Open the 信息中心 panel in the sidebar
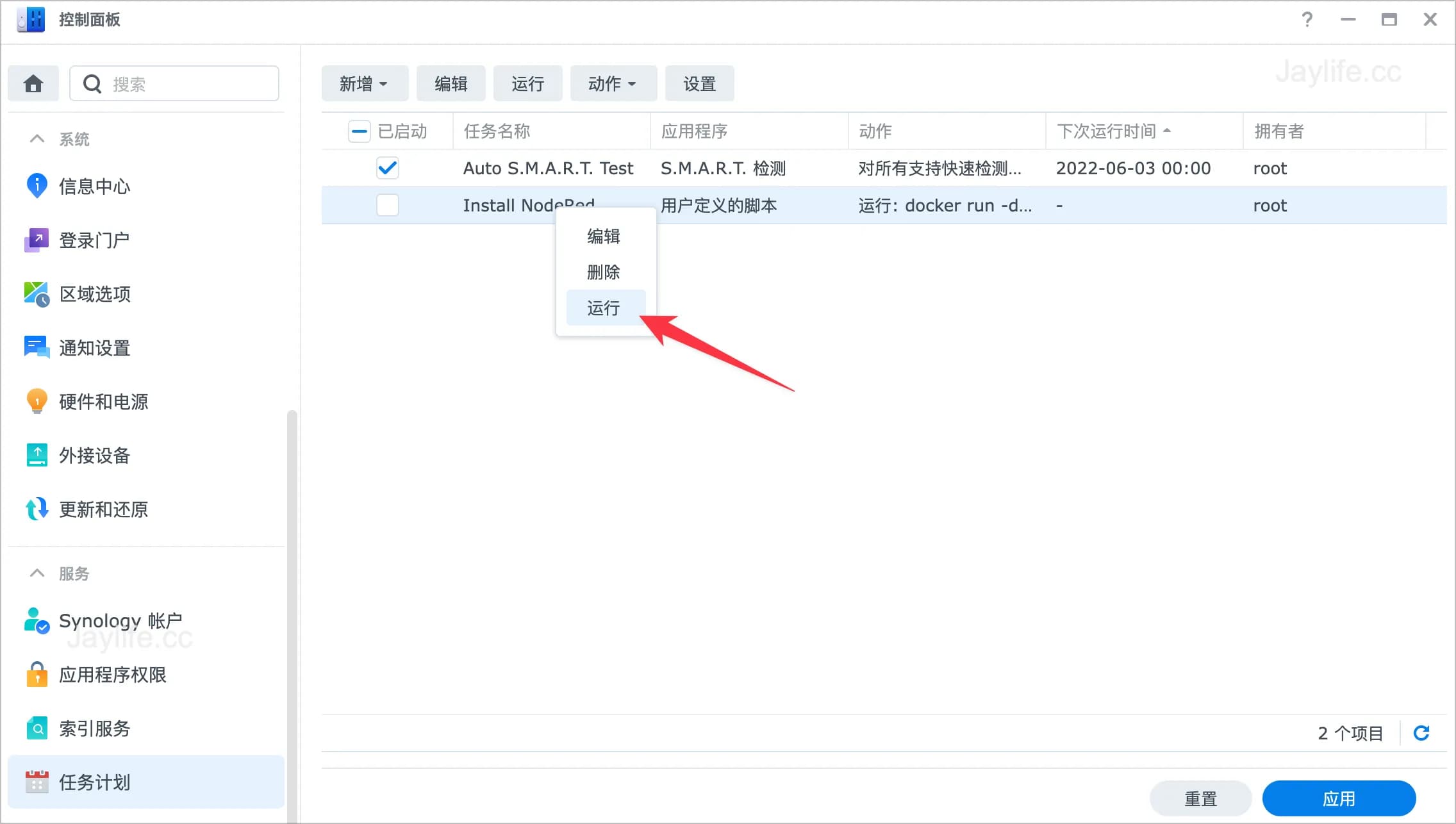 (94, 186)
